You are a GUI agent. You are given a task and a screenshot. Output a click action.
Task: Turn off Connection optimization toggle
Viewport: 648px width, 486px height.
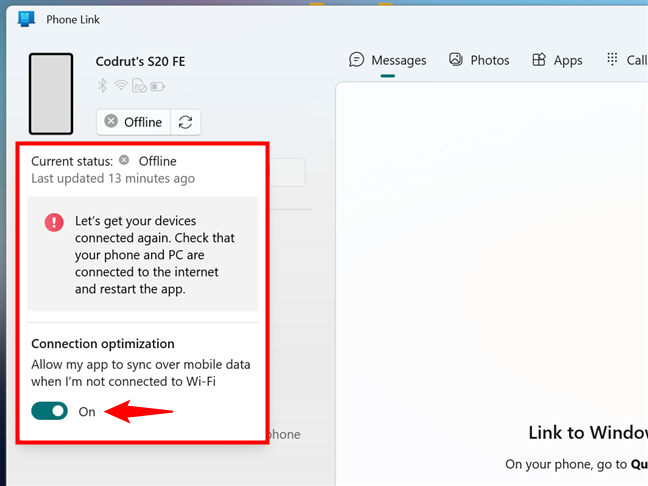pyautogui.click(x=50, y=411)
